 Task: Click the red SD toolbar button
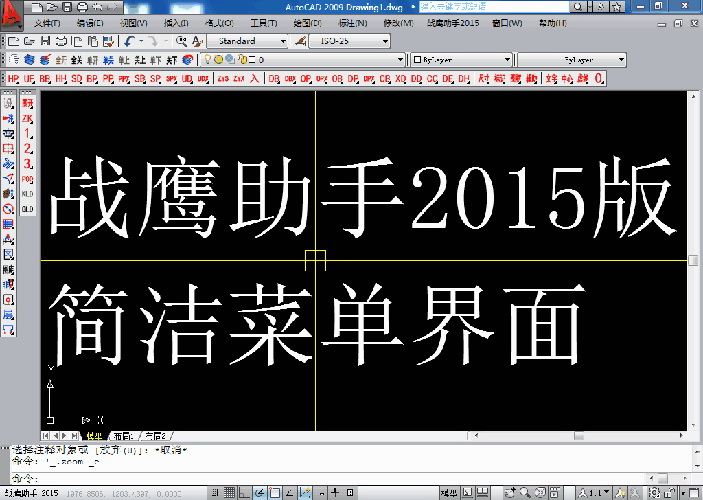[x=77, y=78]
